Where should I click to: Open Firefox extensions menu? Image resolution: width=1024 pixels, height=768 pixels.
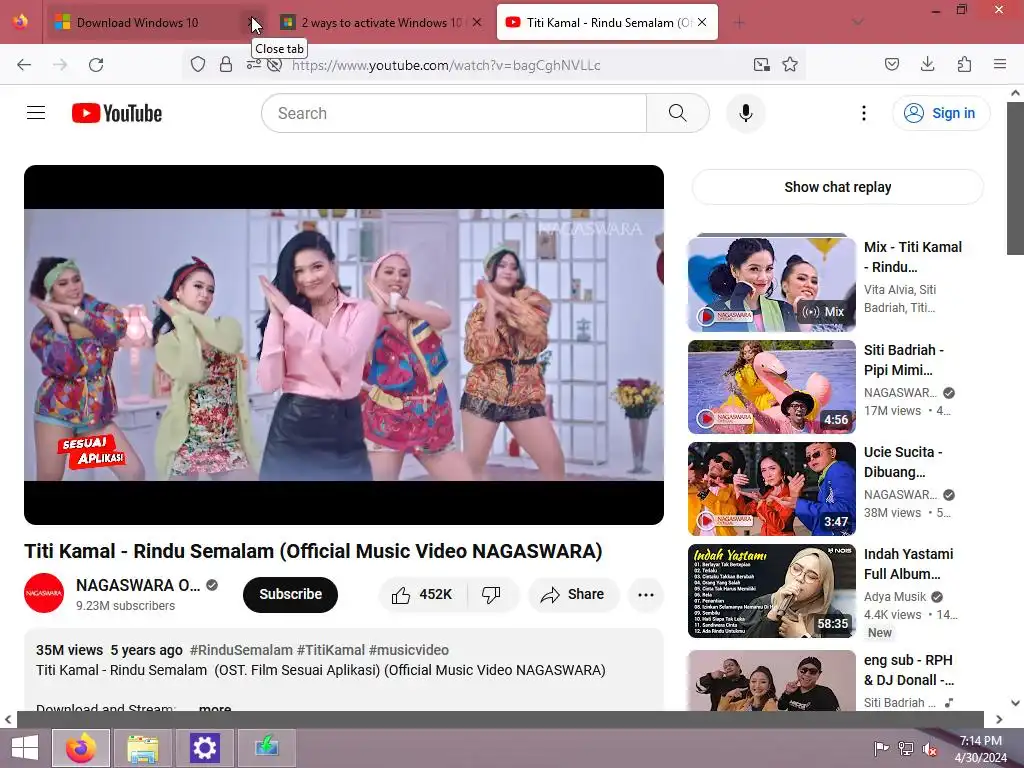(964, 64)
